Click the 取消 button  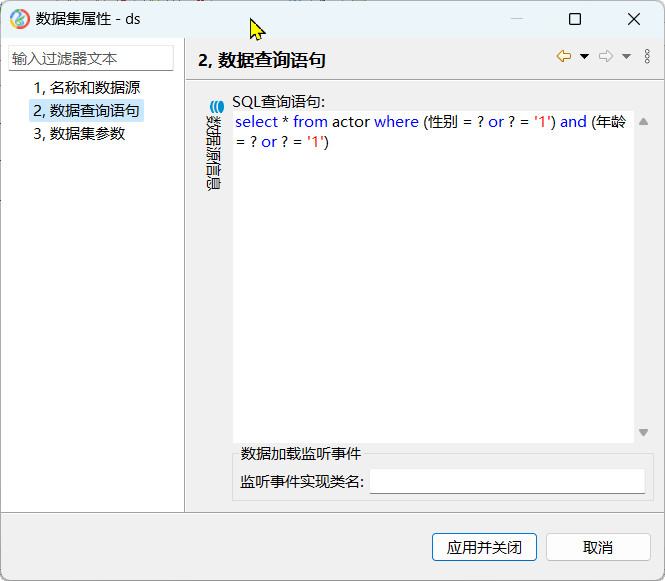tap(598, 547)
